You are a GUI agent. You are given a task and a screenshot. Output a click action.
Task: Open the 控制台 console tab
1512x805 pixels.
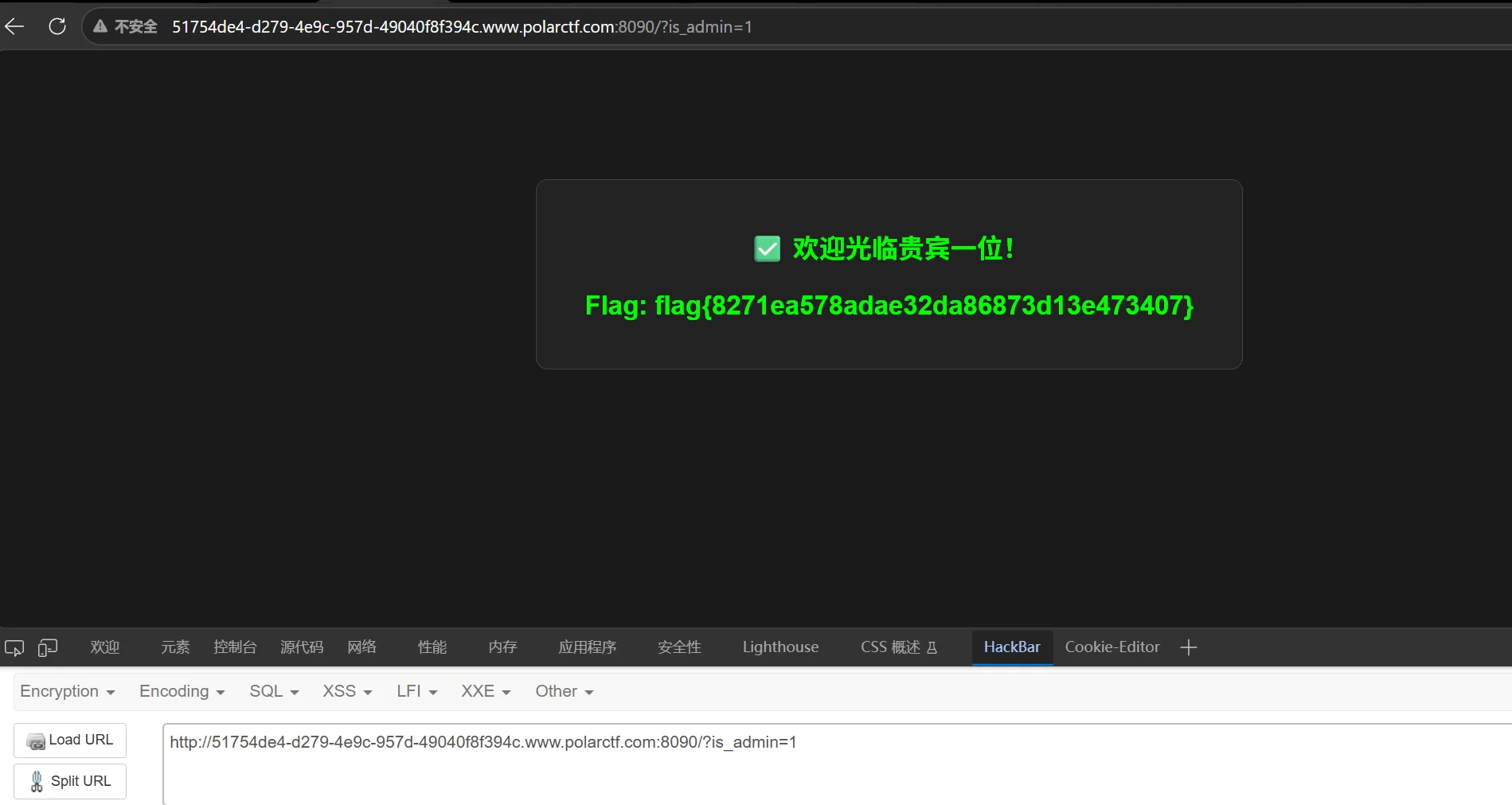[x=235, y=647]
